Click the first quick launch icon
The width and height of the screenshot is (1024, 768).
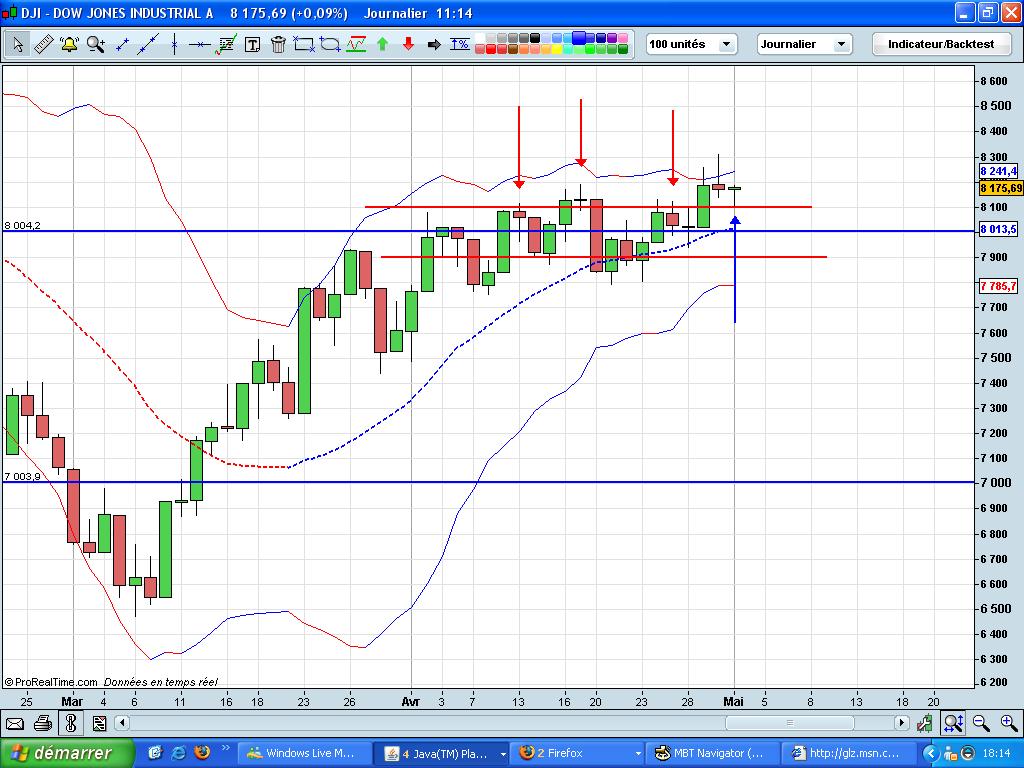pos(154,753)
